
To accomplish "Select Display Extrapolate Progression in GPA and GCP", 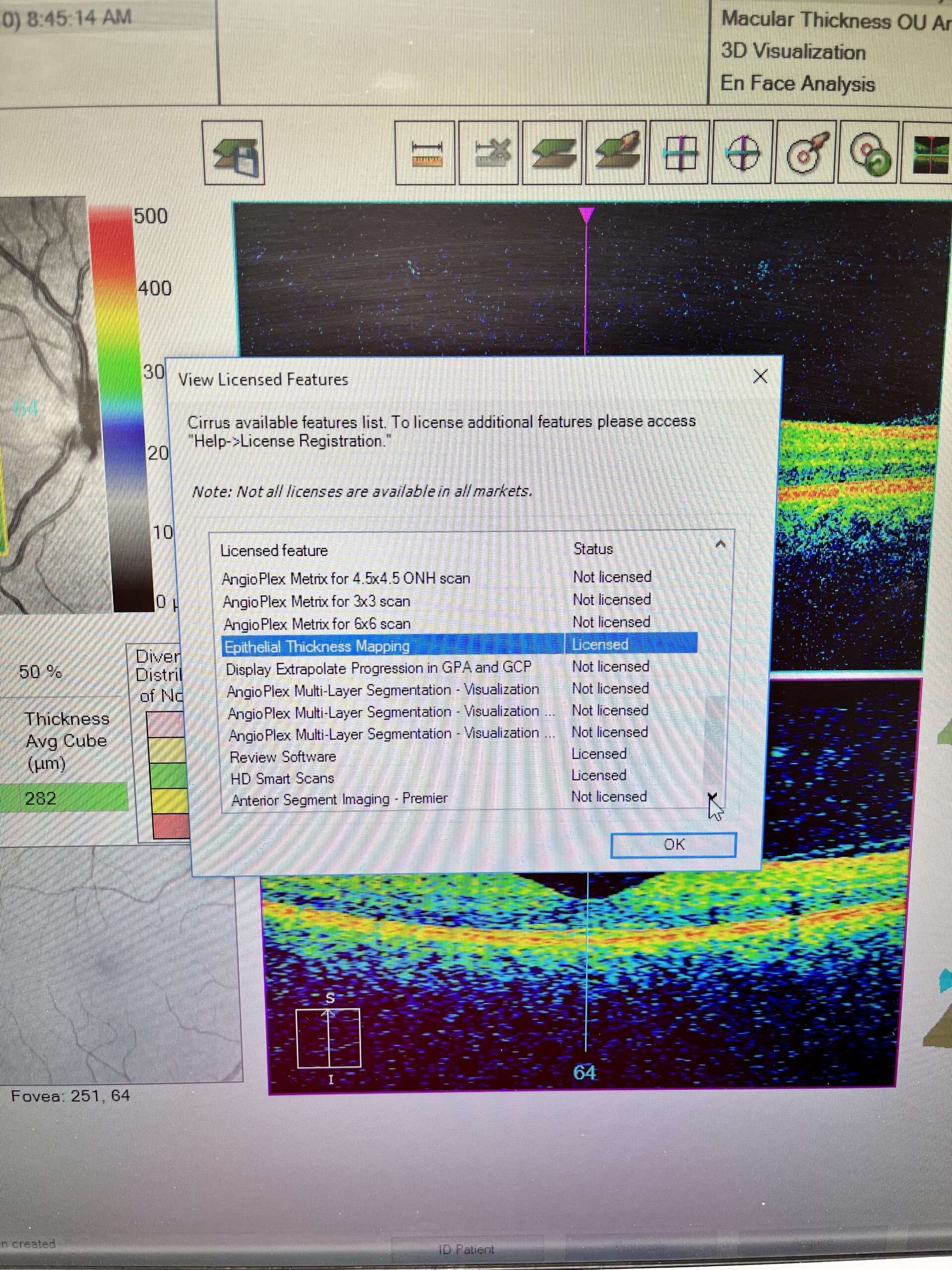I will pos(460,668).
